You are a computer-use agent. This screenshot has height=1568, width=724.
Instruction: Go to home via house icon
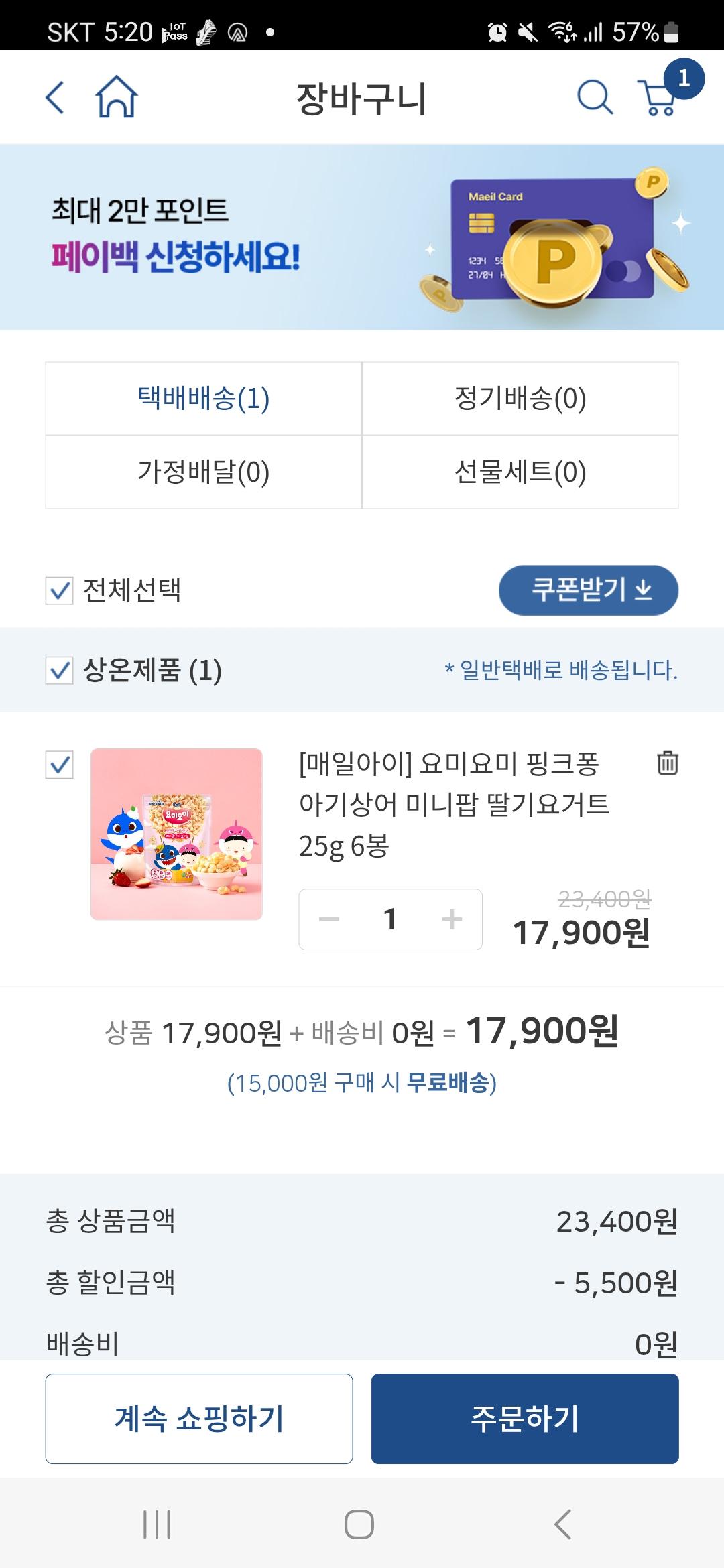point(117,98)
